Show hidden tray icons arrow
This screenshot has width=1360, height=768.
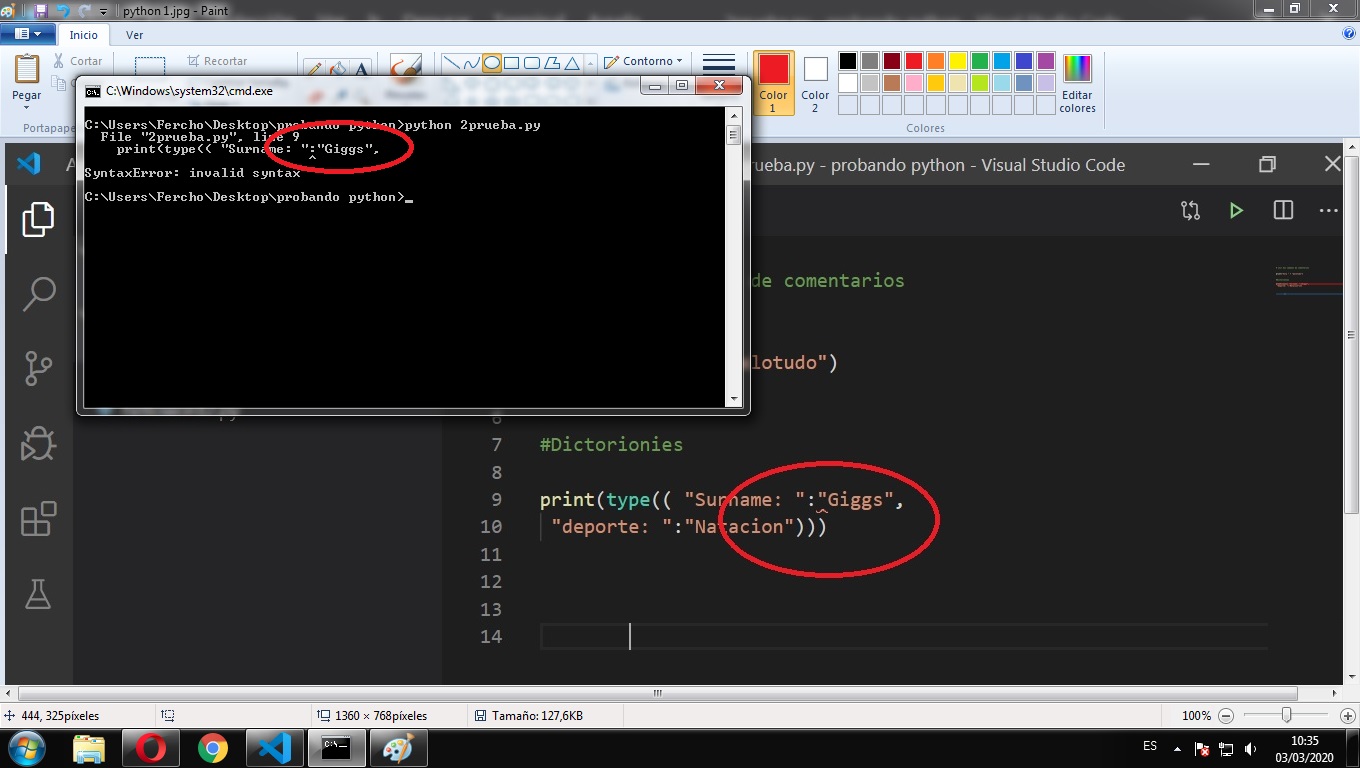[x=1177, y=748]
